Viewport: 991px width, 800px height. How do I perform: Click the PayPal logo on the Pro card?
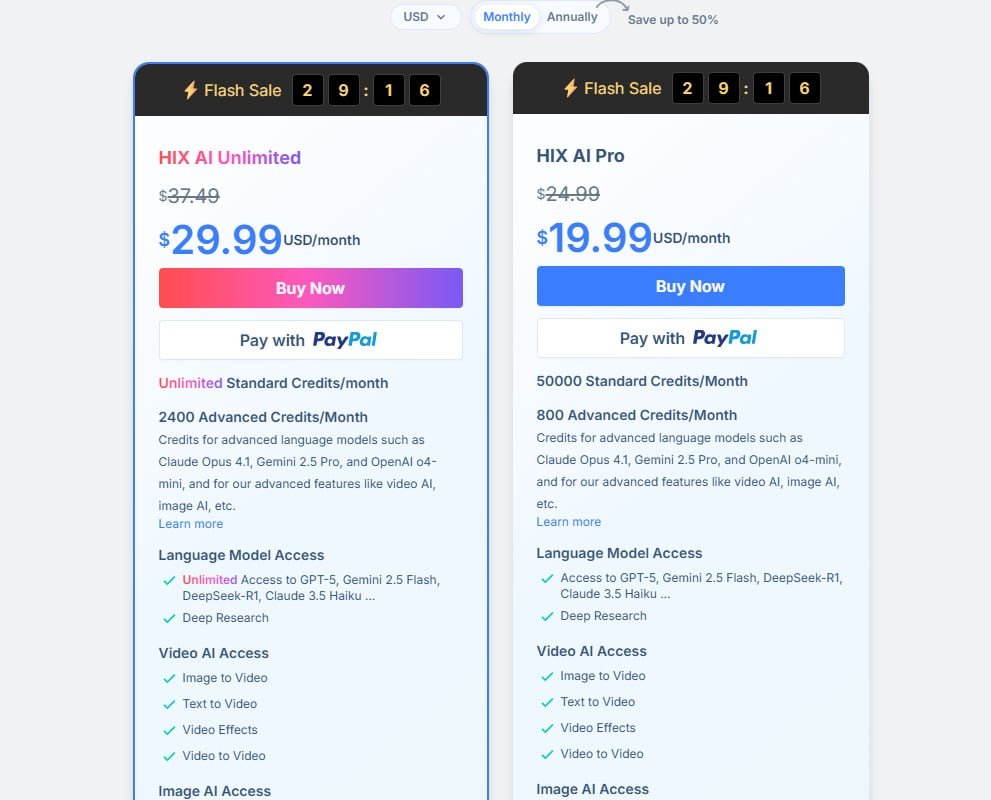724,338
